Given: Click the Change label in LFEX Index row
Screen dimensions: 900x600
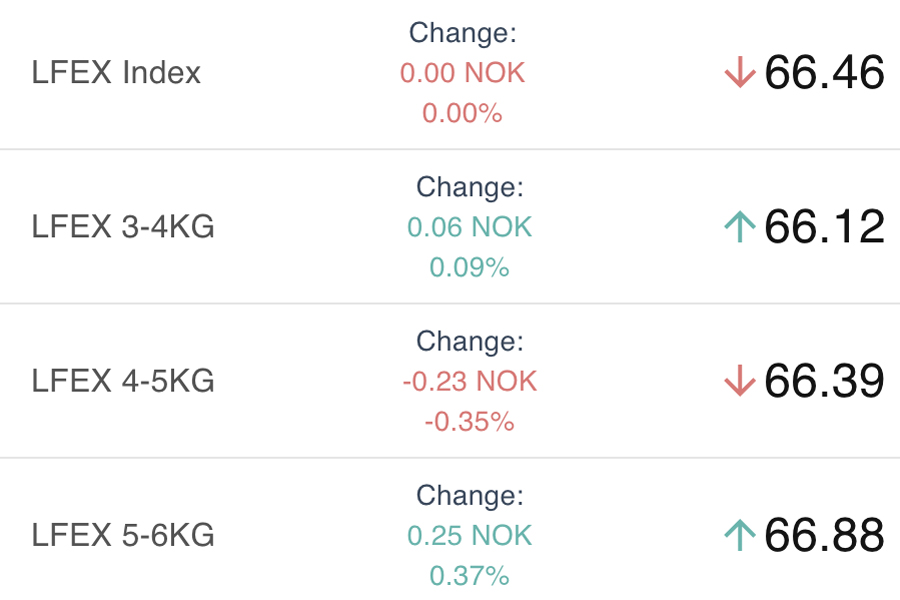Looking at the screenshot, I should pyautogui.click(x=463, y=32).
